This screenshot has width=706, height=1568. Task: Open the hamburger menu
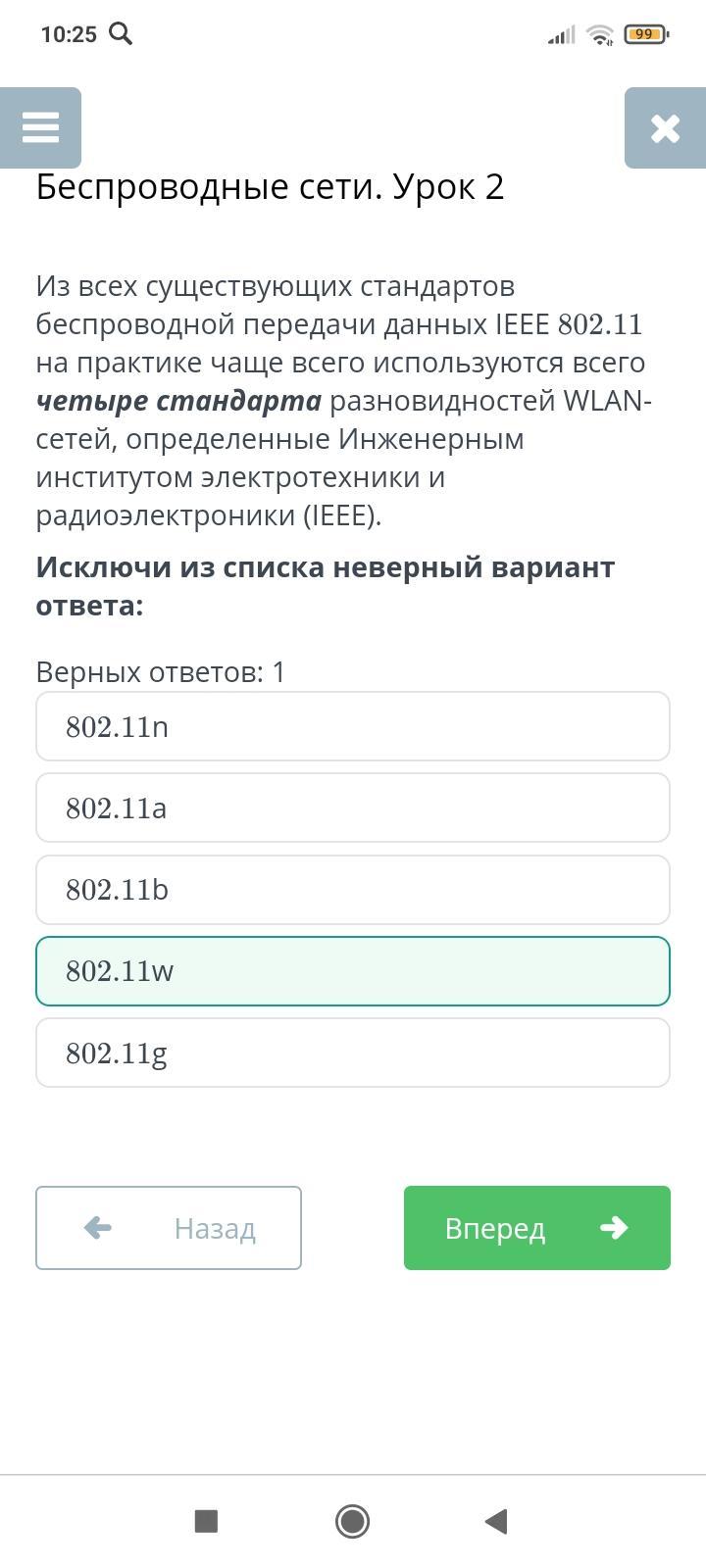(x=40, y=127)
